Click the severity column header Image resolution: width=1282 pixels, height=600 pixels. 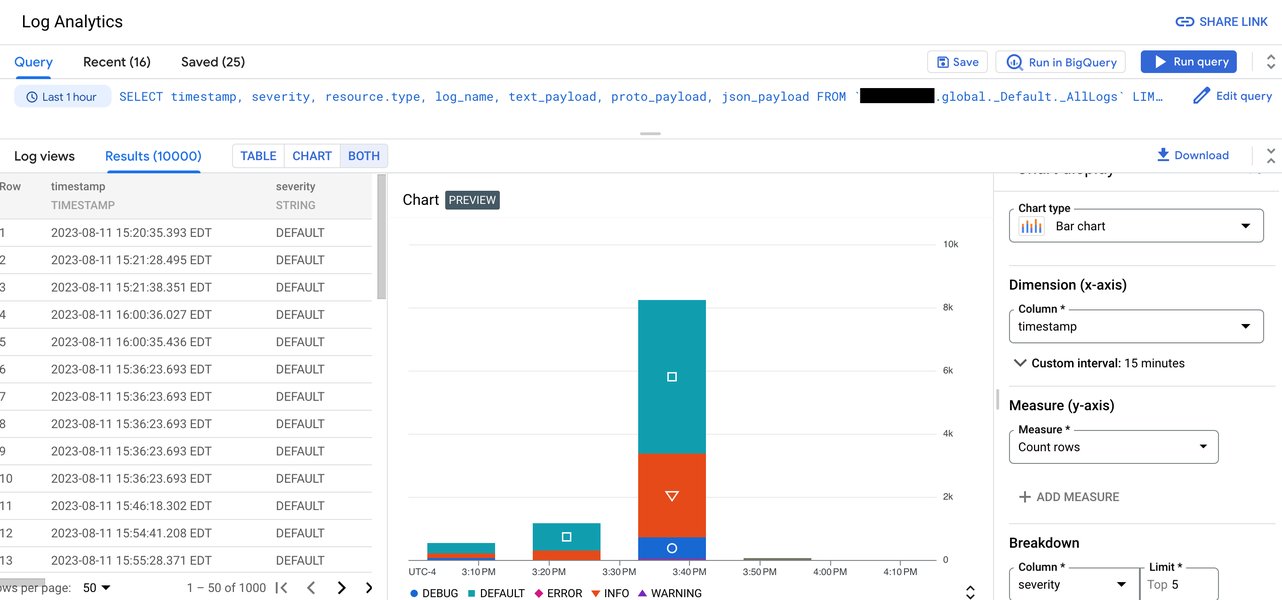[x=296, y=187]
